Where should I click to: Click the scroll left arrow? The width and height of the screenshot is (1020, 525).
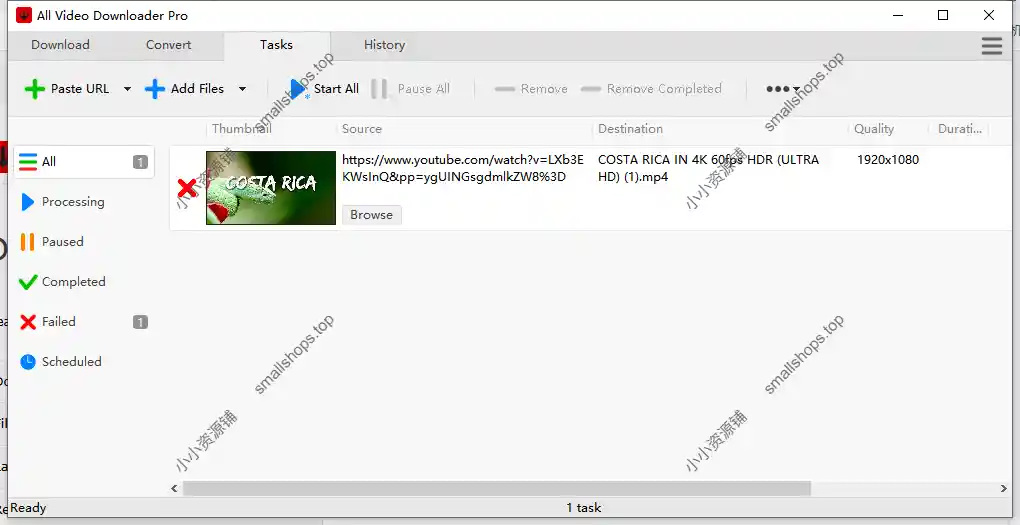pyautogui.click(x=174, y=488)
